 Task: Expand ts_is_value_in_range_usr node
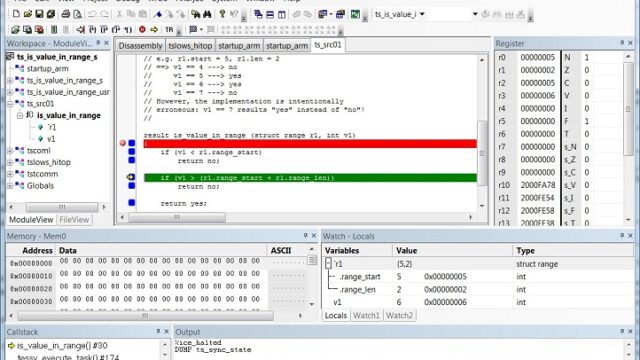(x=10, y=92)
